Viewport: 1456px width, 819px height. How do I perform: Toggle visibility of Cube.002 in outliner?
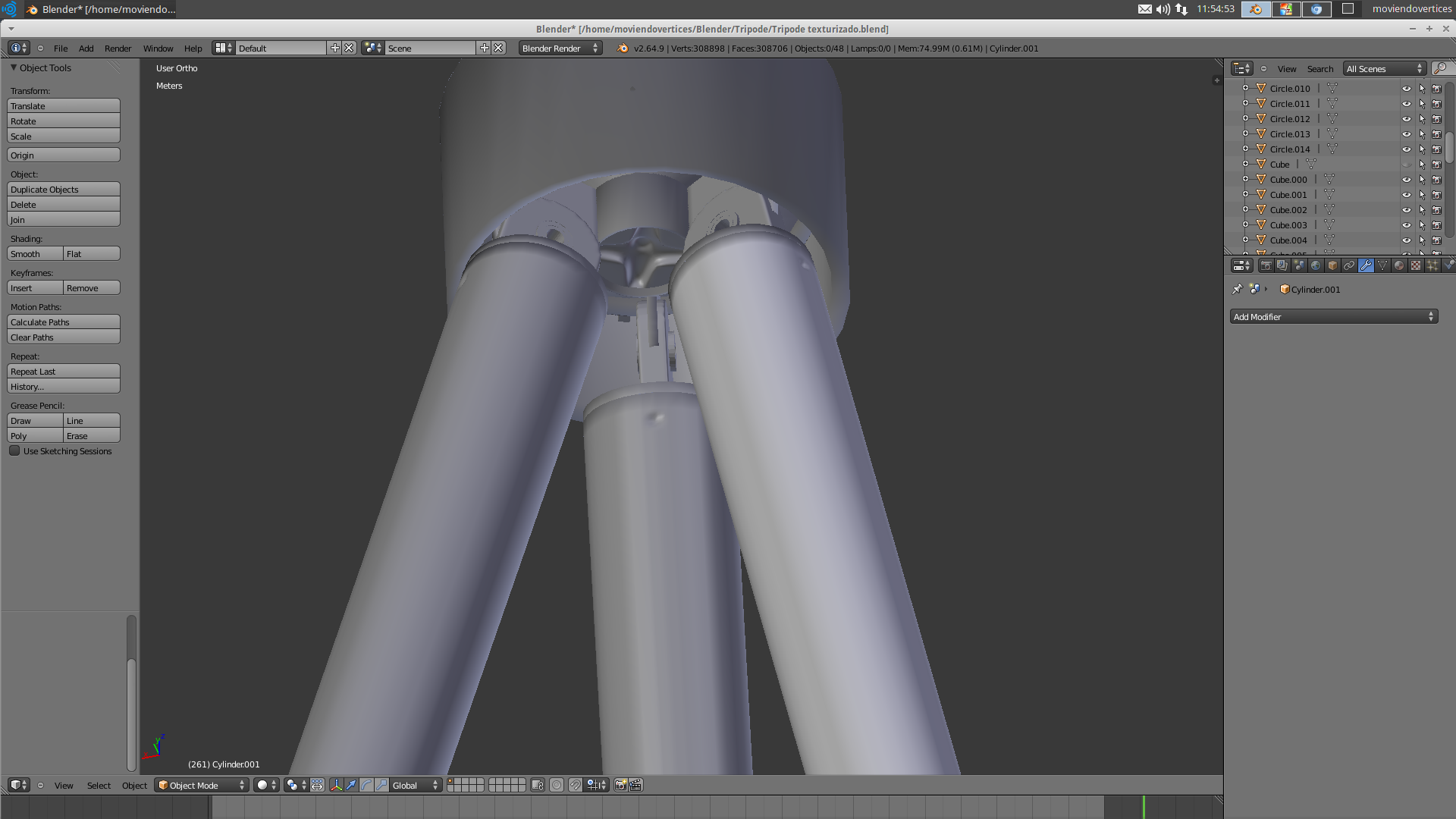[1407, 210]
